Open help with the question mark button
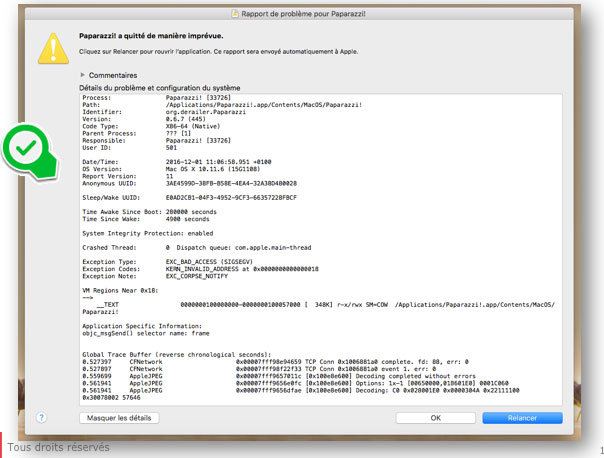This screenshot has width=604, height=458. pyautogui.click(x=41, y=417)
